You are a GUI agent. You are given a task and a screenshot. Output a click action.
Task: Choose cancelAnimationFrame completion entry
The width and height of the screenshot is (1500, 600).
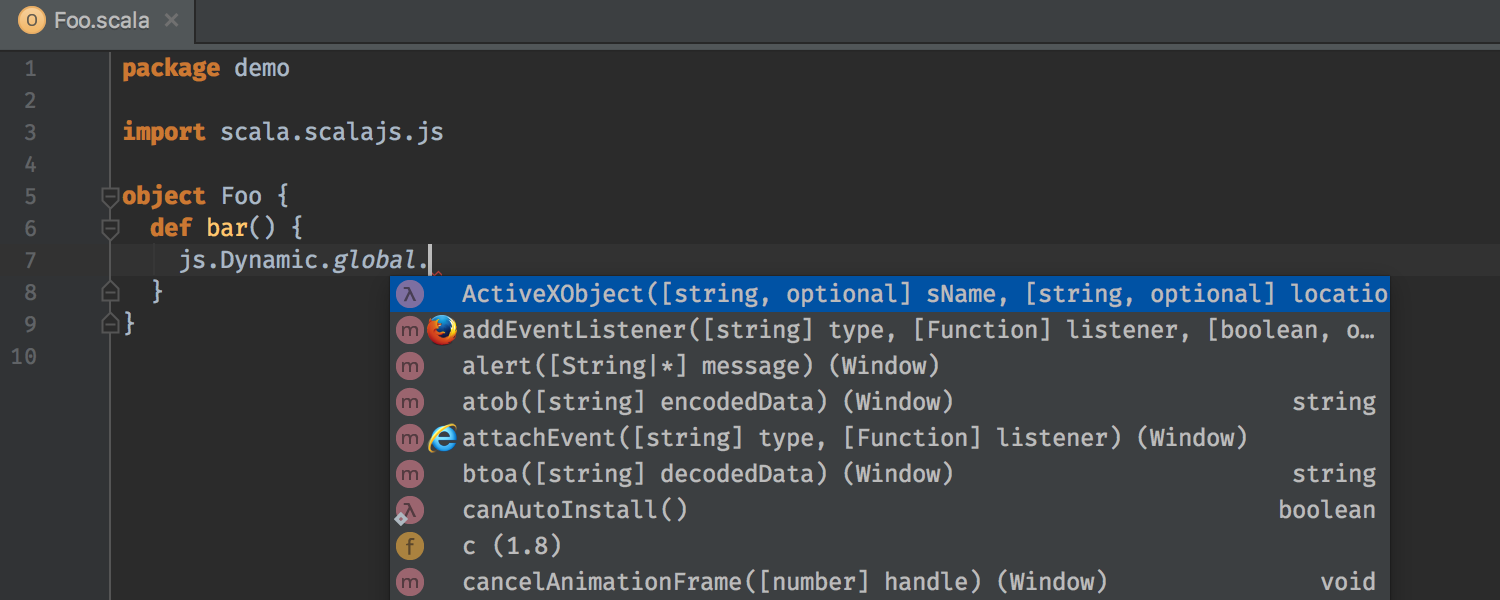(x=889, y=582)
